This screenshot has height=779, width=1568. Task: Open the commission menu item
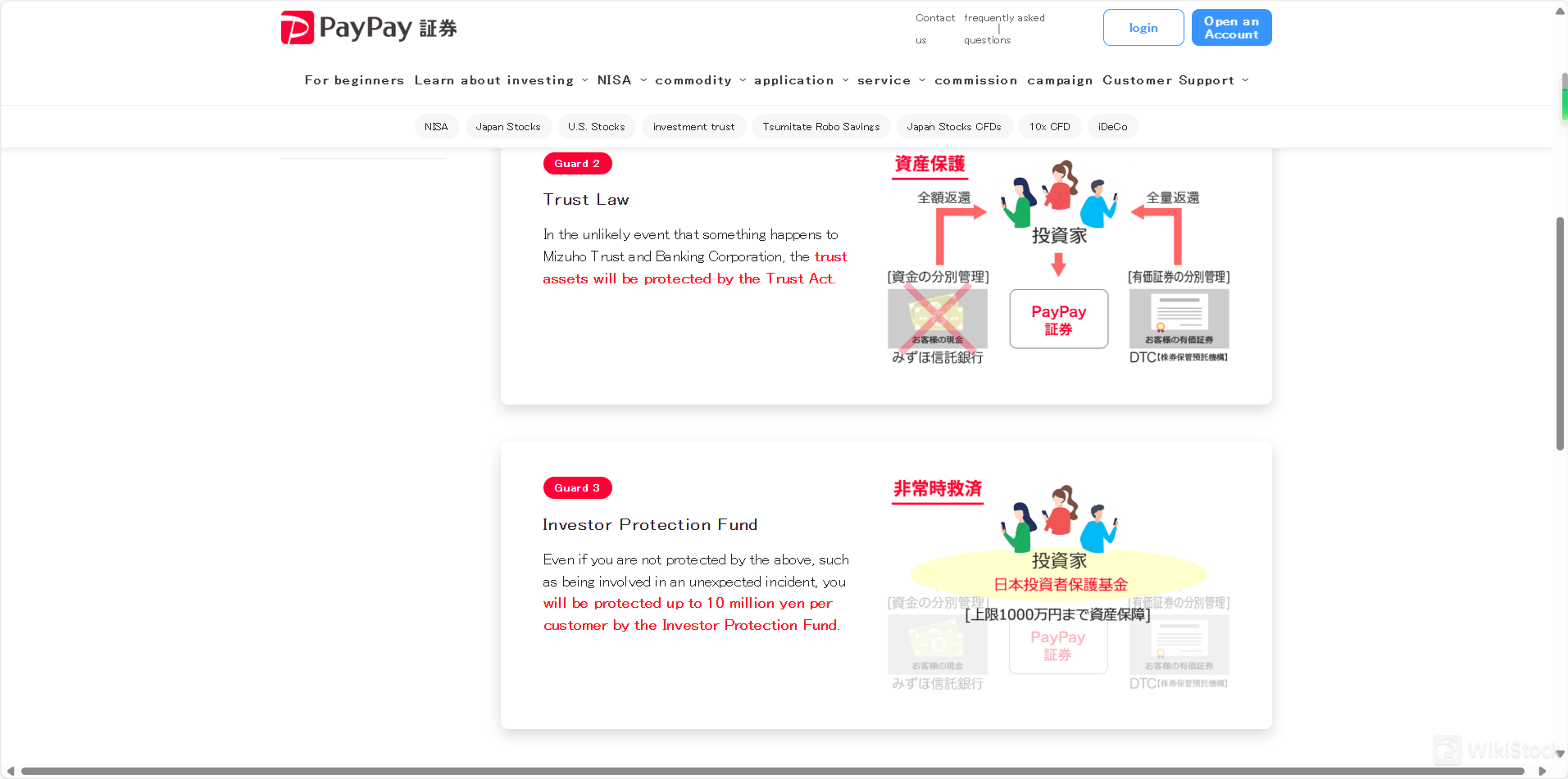[975, 80]
